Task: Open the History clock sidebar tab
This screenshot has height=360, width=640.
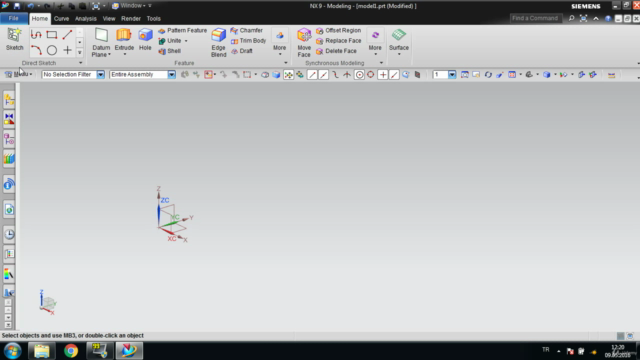Action: tap(9, 235)
